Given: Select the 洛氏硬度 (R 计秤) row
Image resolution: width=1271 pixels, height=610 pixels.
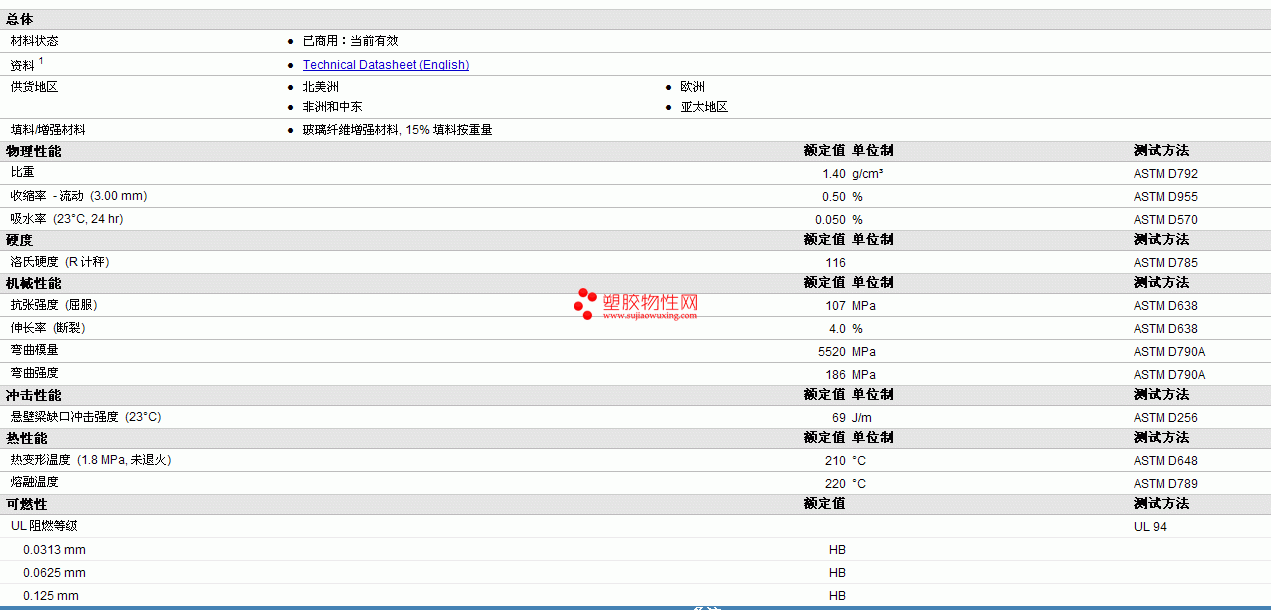Looking at the screenshot, I should coord(635,262).
